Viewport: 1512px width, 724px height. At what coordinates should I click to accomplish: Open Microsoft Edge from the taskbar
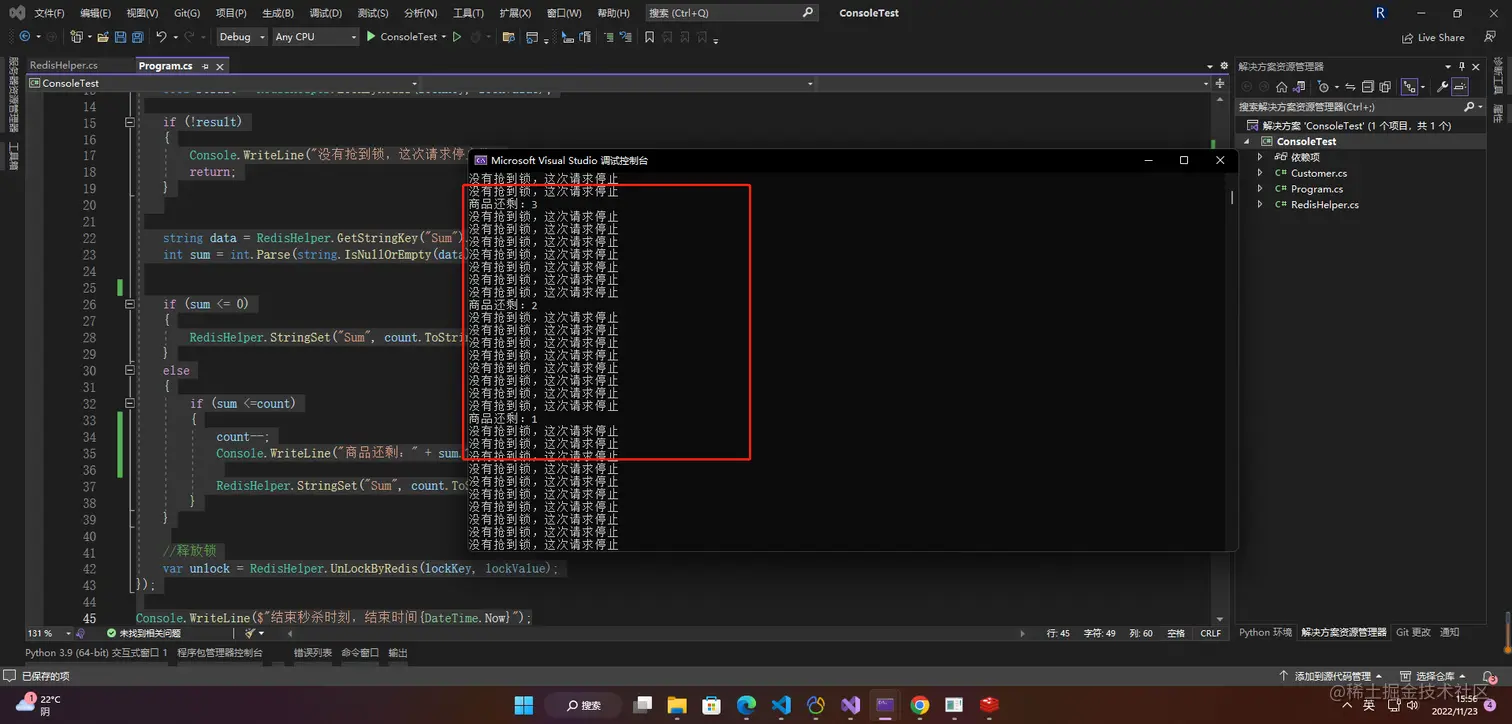[x=746, y=705]
